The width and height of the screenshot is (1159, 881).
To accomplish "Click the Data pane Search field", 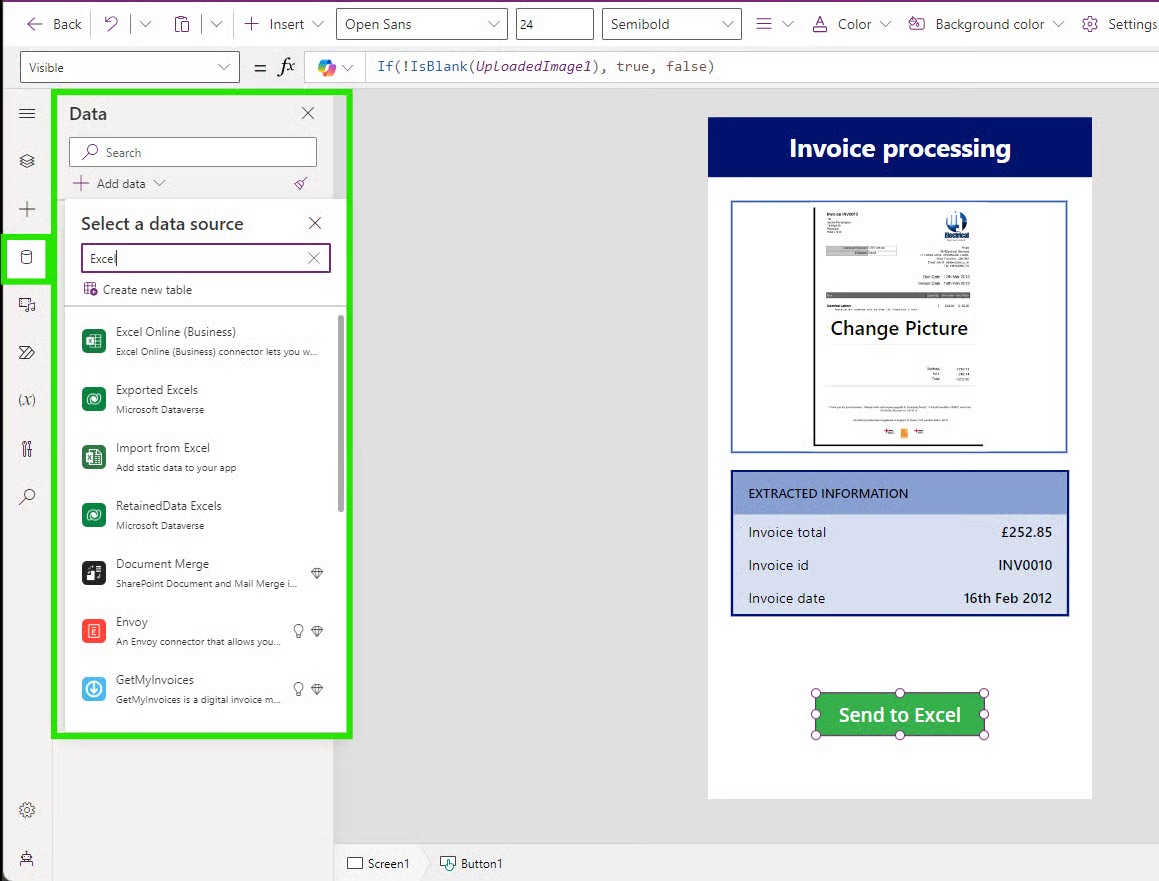I will (x=193, y=152).
